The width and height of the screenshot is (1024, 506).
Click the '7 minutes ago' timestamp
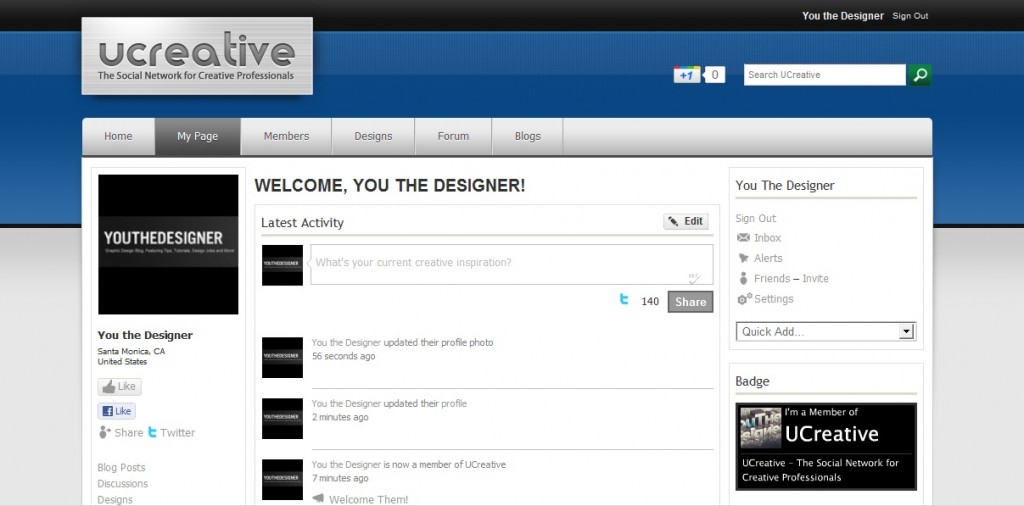(340, 479)
